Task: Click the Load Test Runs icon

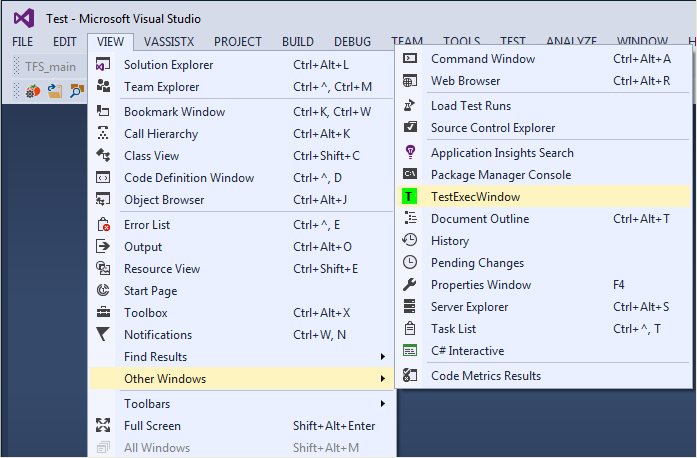Action: pyautogui.click(x=409, y=105)
